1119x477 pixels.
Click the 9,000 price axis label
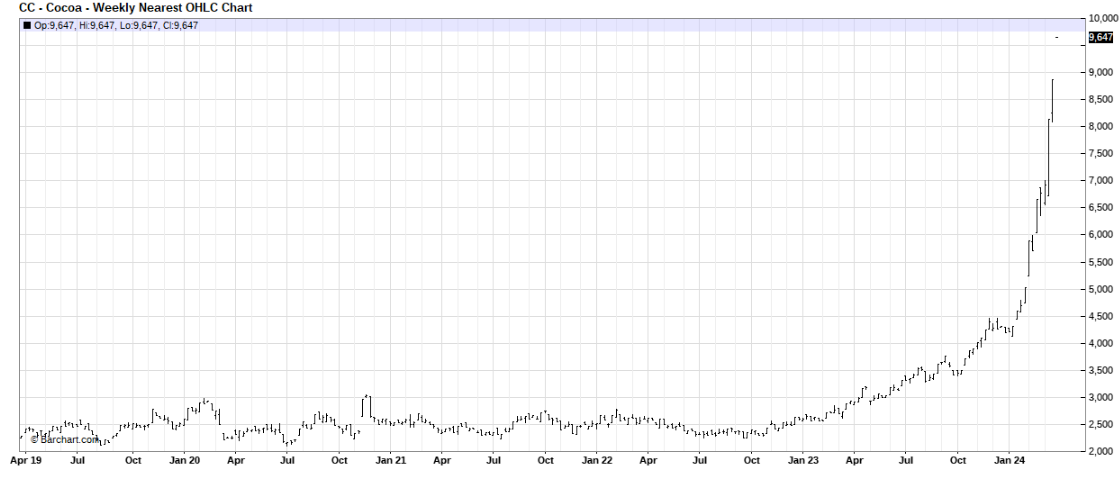(1103, 73)
